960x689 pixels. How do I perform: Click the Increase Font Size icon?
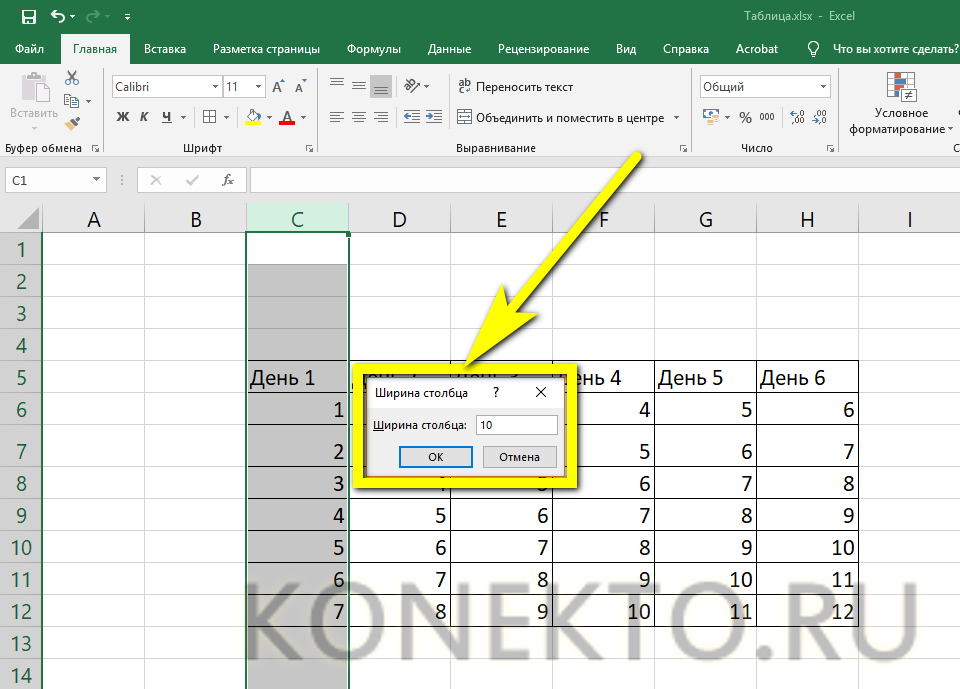click(279, 87)
